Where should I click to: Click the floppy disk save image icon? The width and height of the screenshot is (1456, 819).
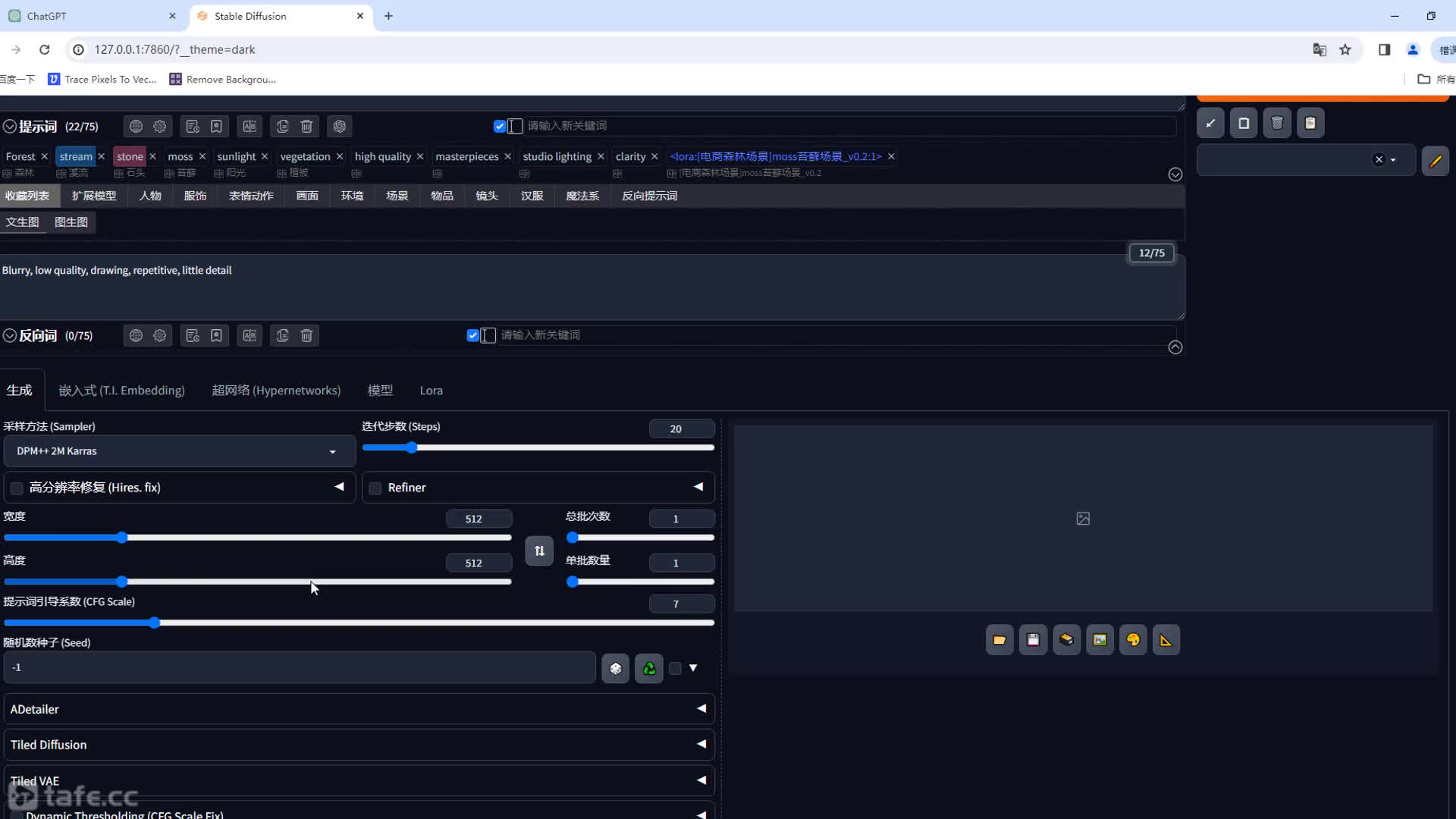(1033, 640)
